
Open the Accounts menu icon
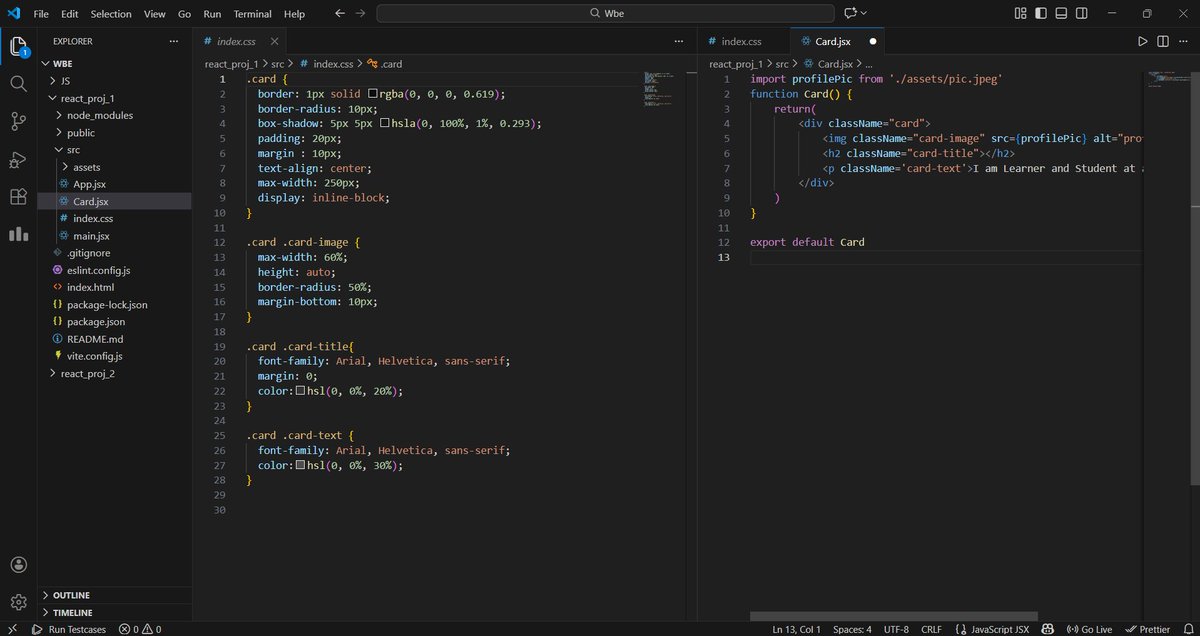tap(18, 565)
